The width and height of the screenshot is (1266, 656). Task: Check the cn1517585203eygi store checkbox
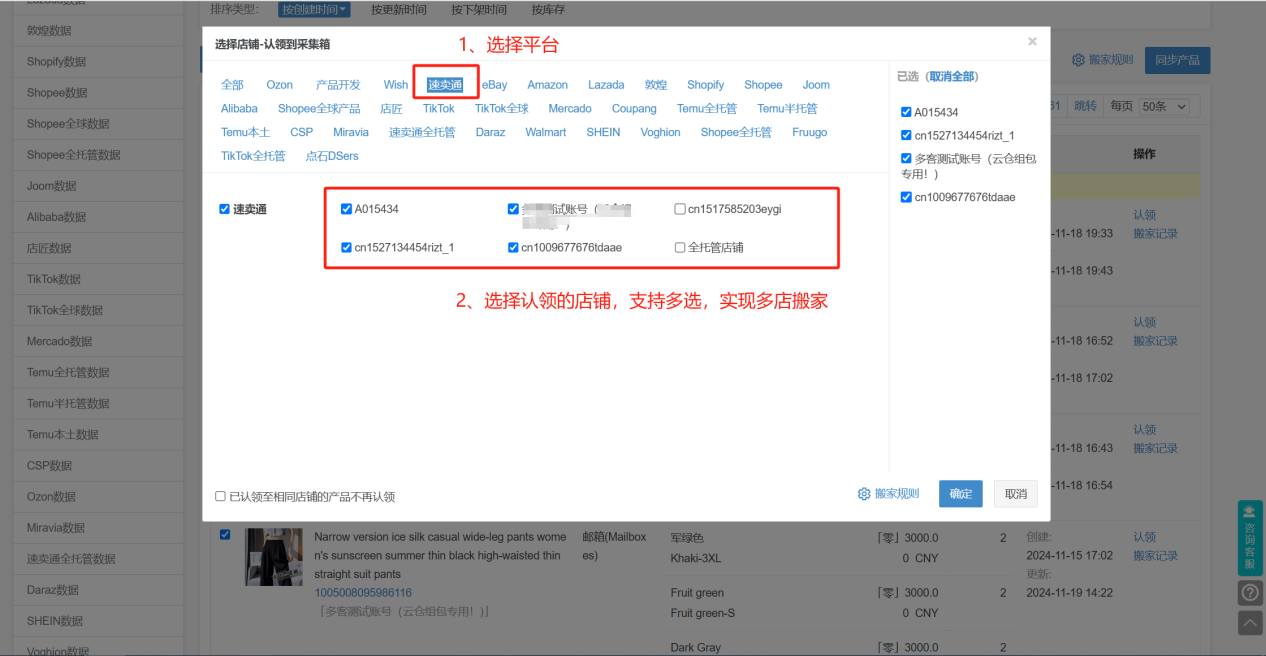pos(680,209)
